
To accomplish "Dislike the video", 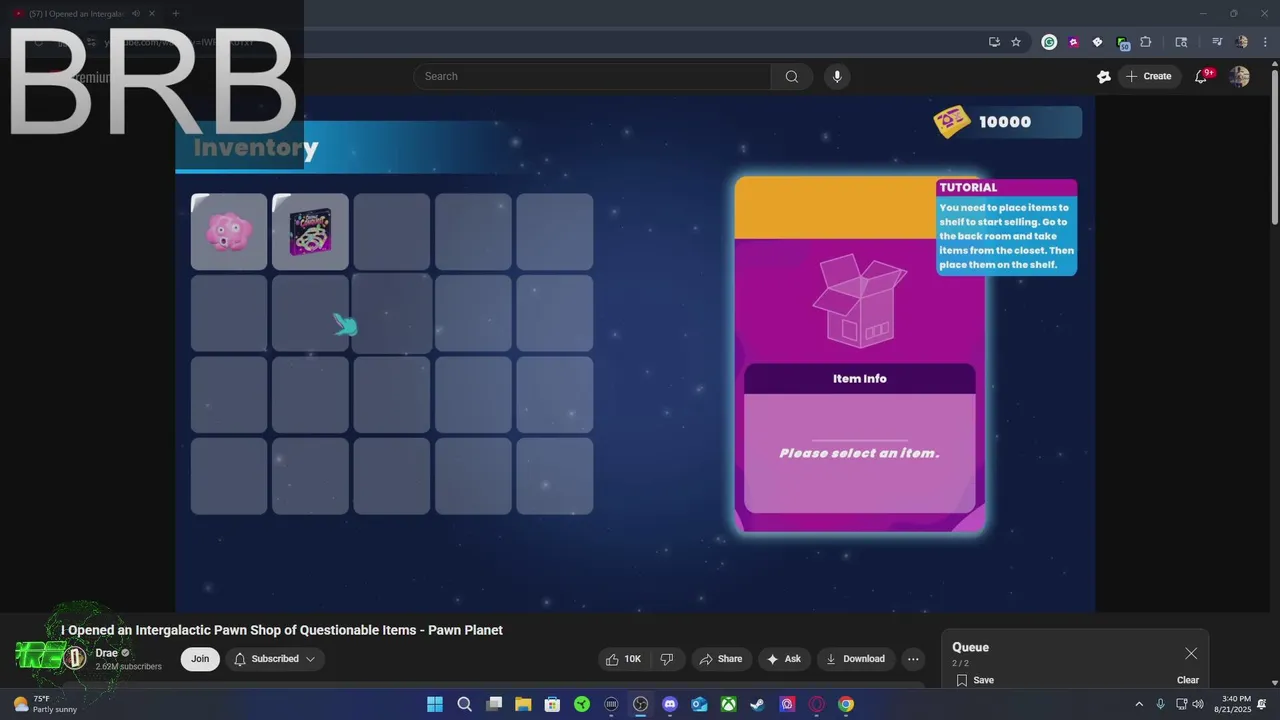I will pyautogui.click(x=667, y=659).
